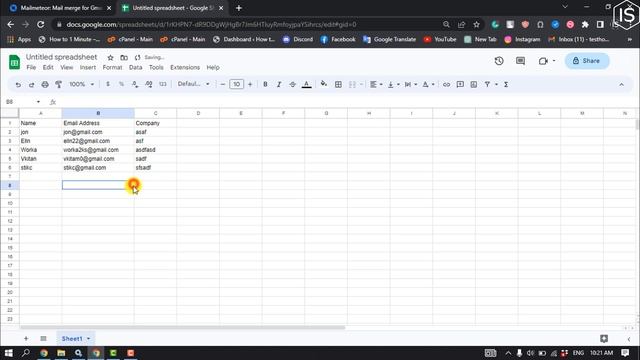Open the Insert menu
Screen dimensions: 640x360
(x=88, y=67)
